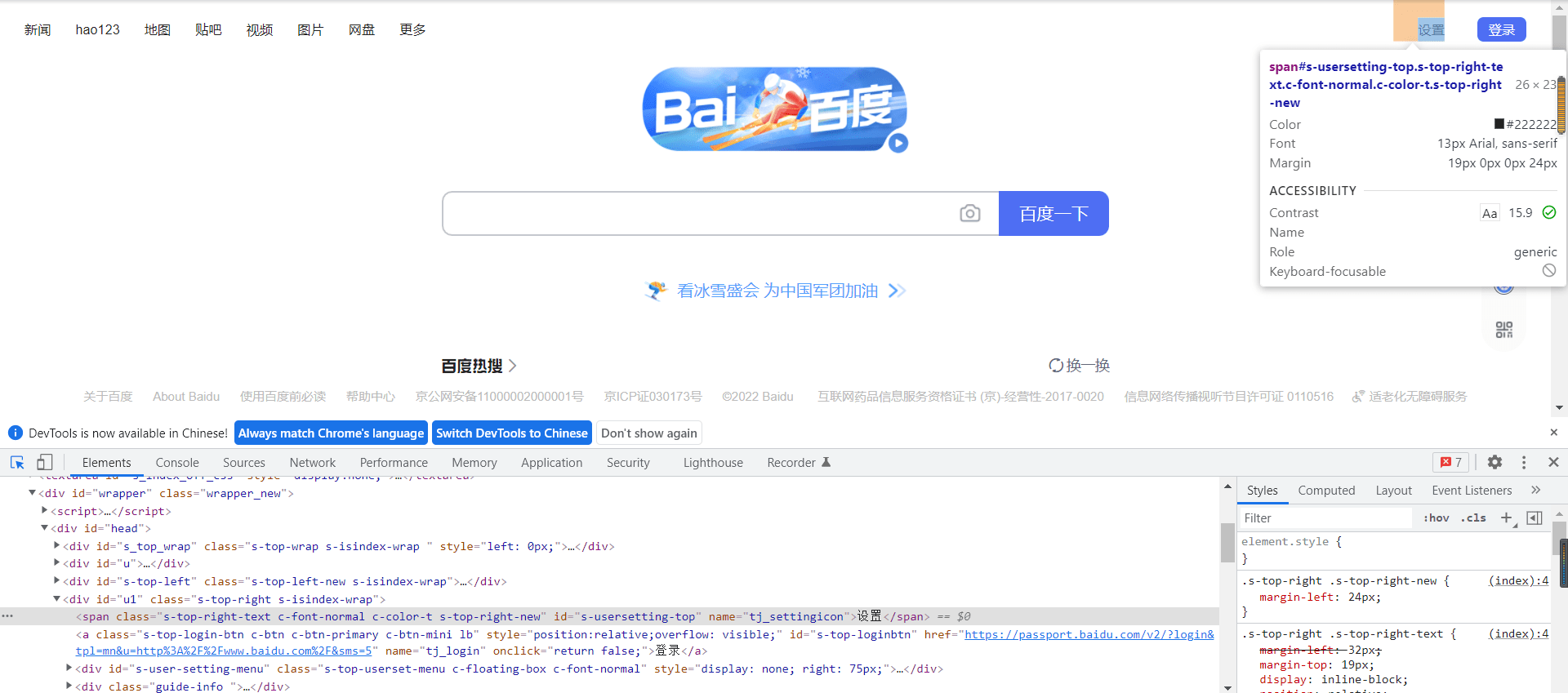Open the Lighthouse tab
The height and width of the screenshot is (693, 1568).
713,462
